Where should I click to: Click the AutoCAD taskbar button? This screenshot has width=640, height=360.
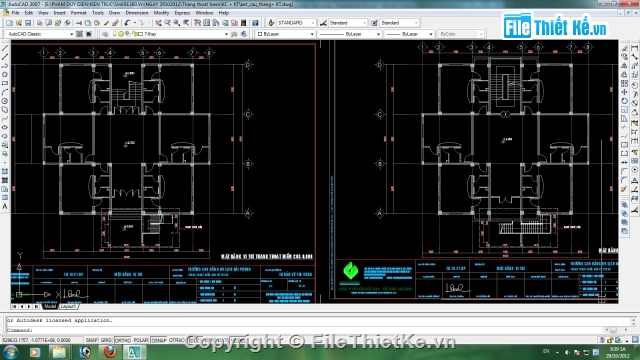click(134, 352)
